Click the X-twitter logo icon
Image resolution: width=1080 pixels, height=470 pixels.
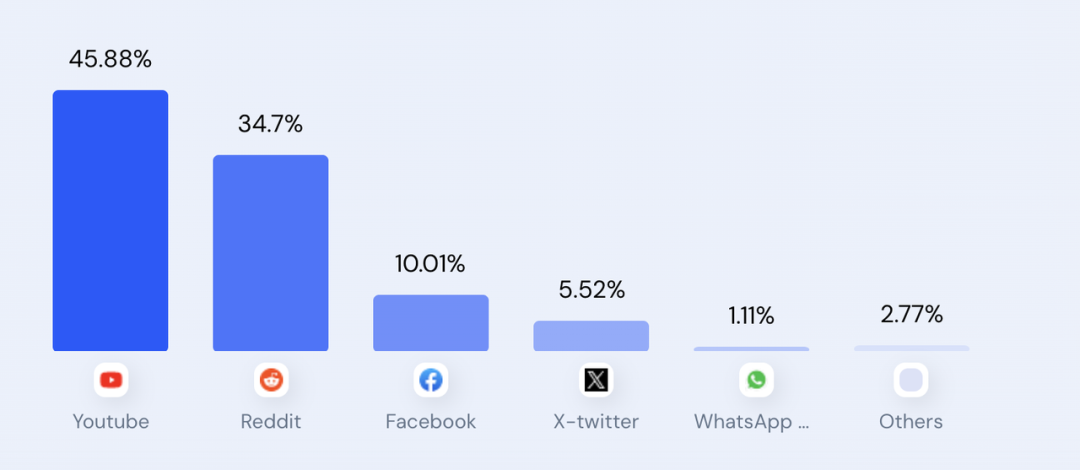[596, 380]
